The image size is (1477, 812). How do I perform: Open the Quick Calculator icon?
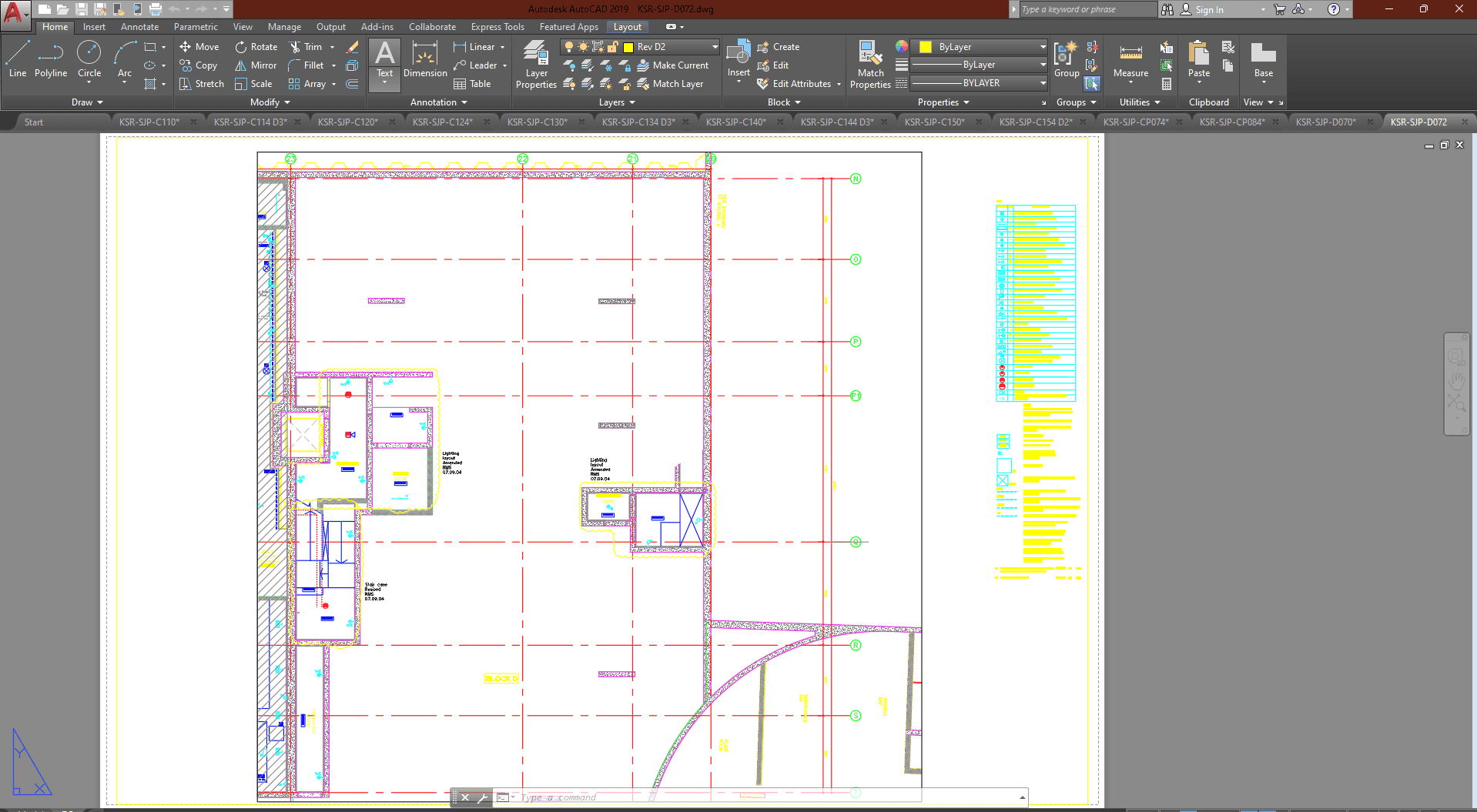click(1167, 84)
